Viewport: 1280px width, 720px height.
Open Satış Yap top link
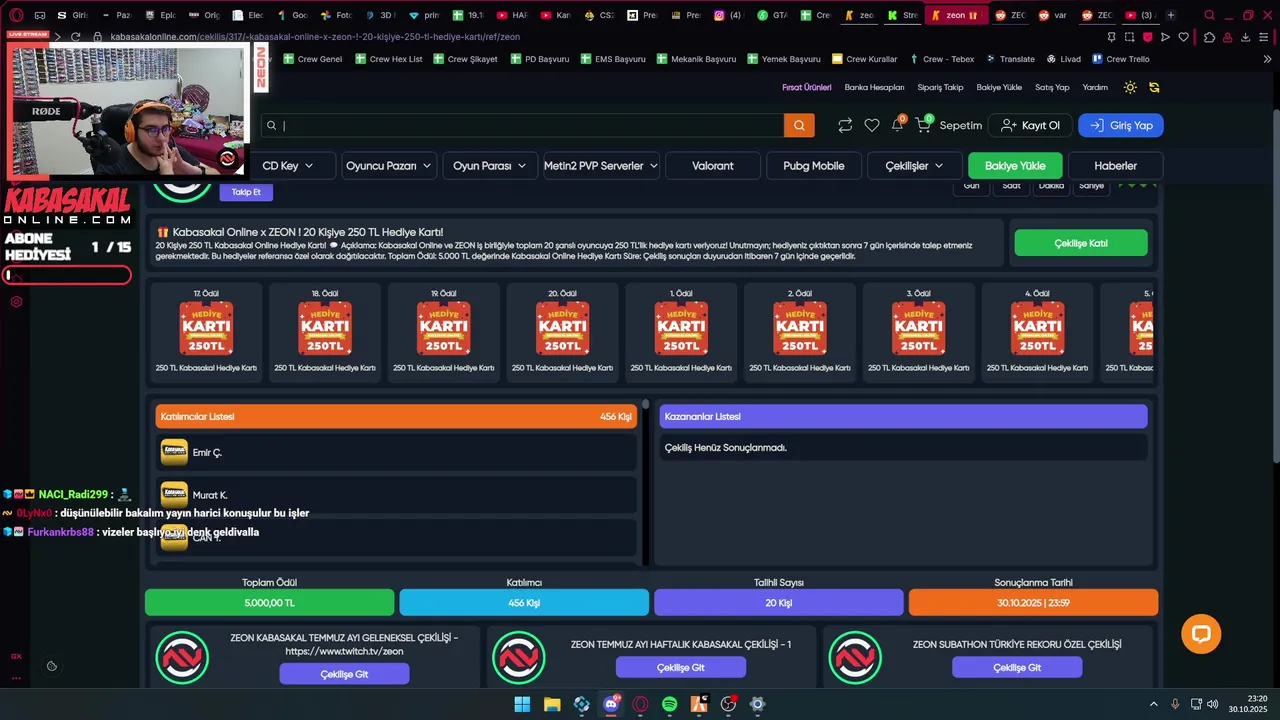coord(1052,87)
